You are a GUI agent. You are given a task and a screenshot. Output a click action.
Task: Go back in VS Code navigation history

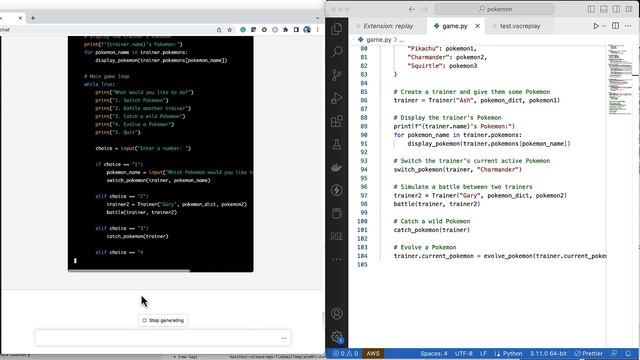(411, 9)
